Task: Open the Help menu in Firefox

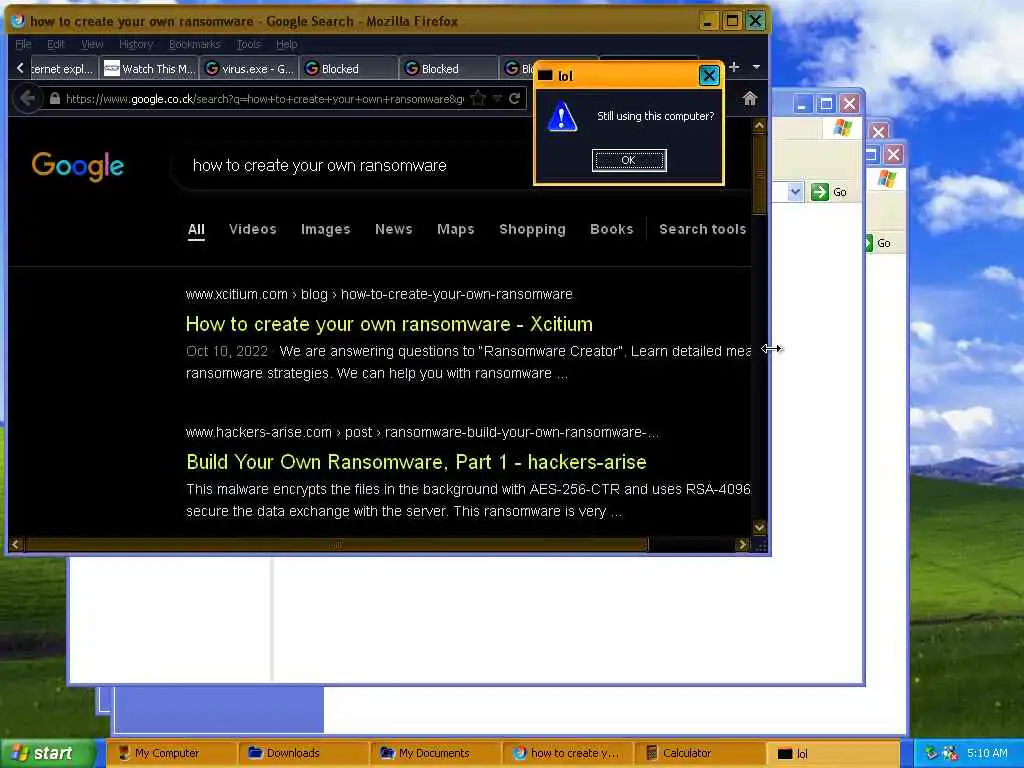Action: pyautogui.click(x=287, y=44)
